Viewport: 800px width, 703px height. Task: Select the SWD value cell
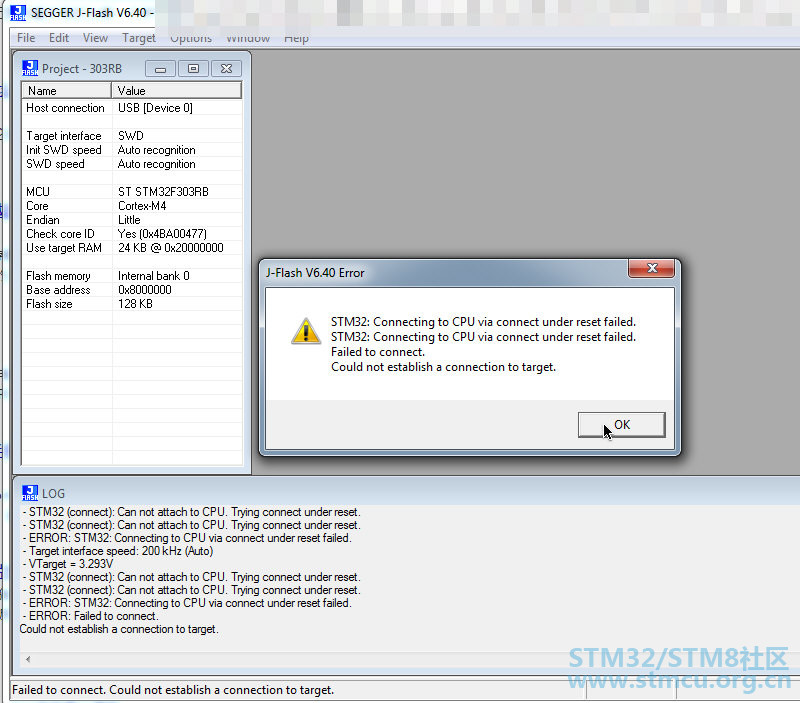click(131, 136)
